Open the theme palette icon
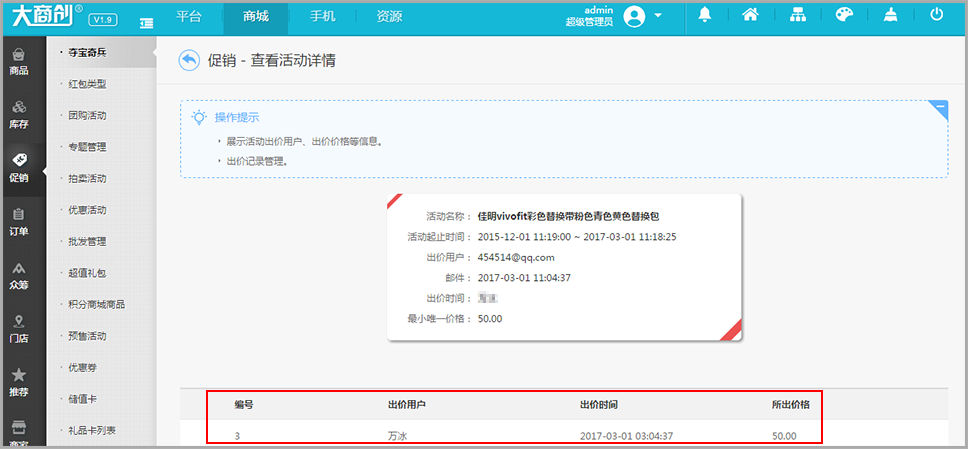Image resolution: width=968 pixels, height=450 pixels. pyautogui.click(x=844, y=16)
